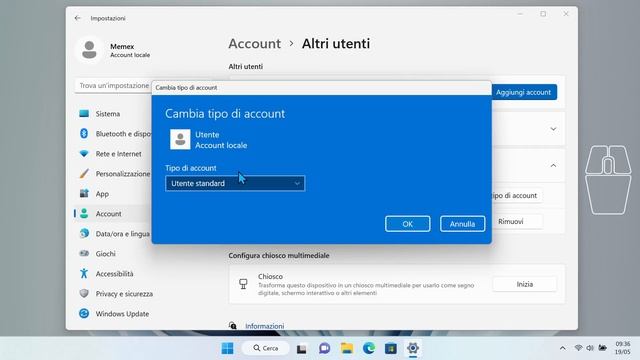Click the Data/ora e lingua globe icon
The height and width of the screenshot is (360, 640).
point(84,233)
